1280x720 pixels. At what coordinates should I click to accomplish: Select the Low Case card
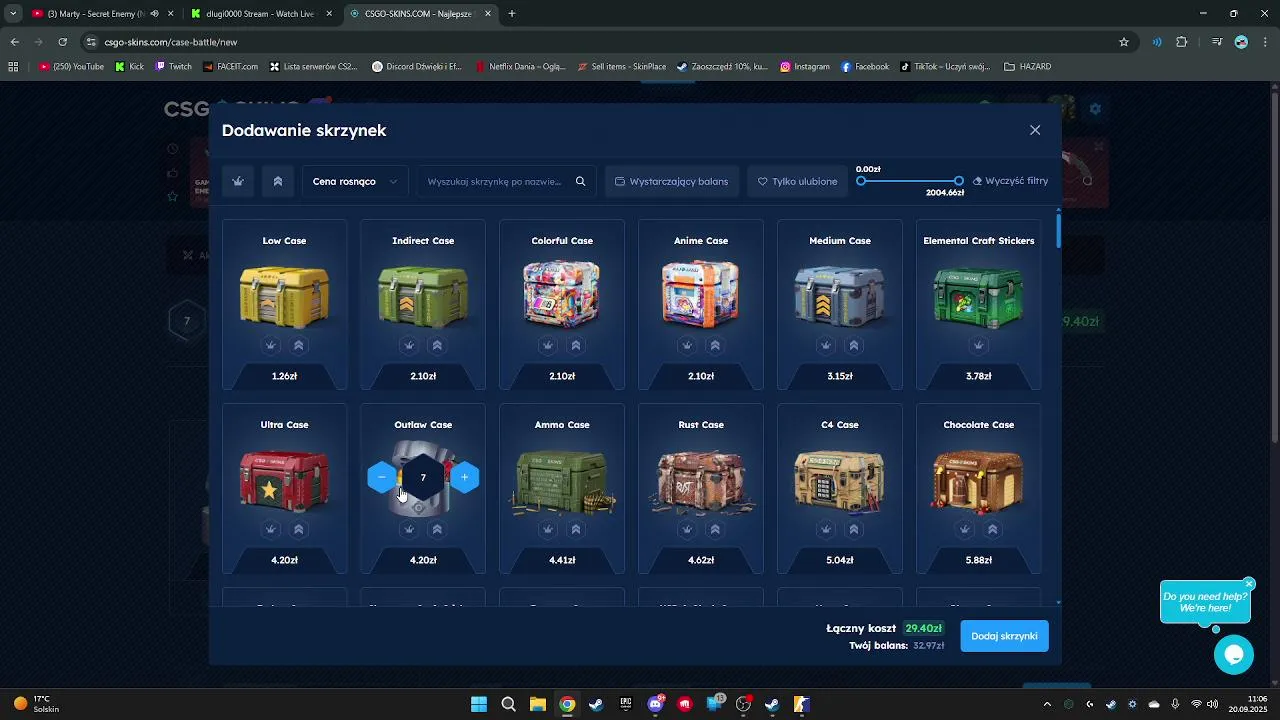284,304
